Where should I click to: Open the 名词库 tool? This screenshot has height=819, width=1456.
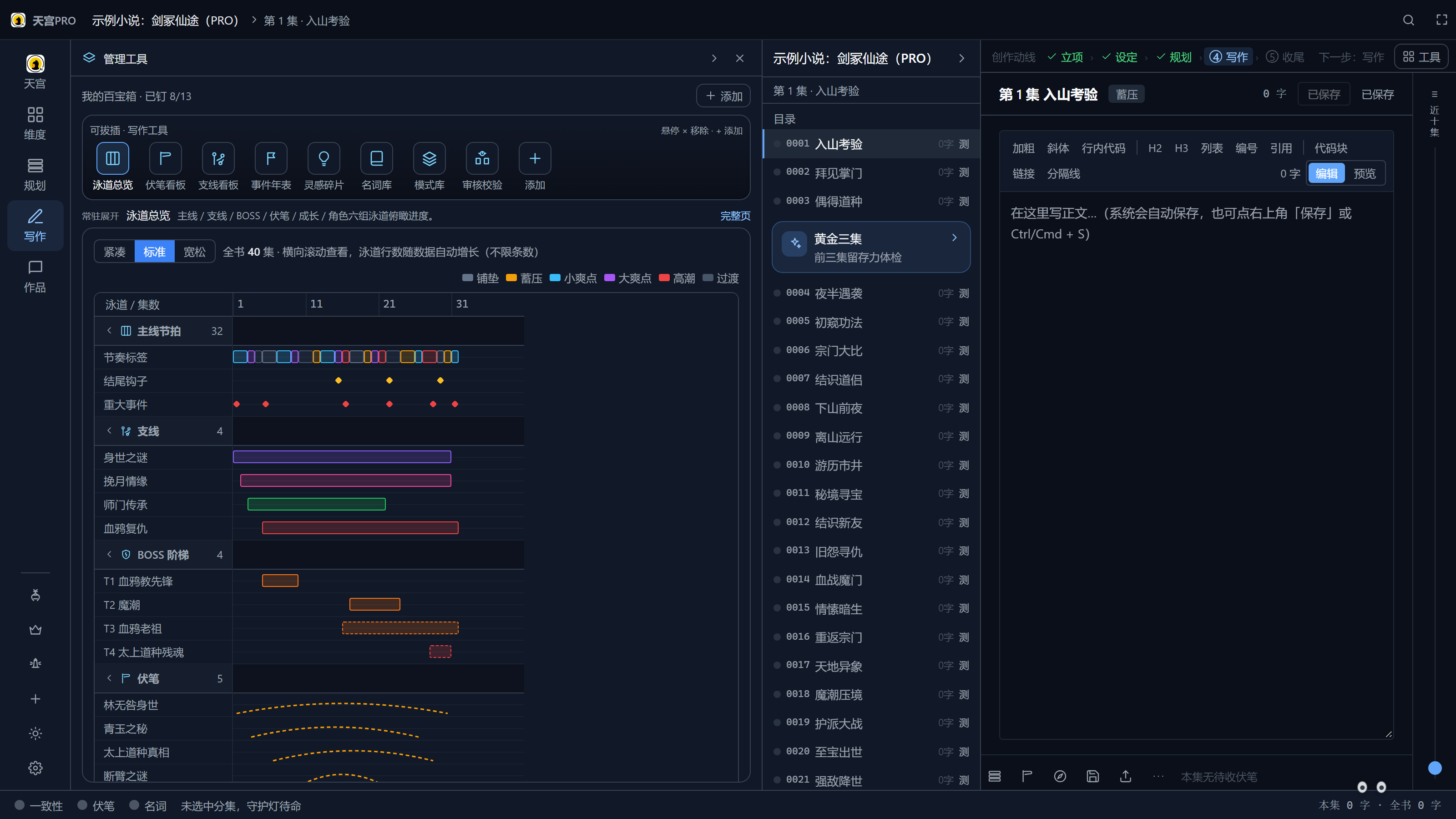click(x=376, y=158)
